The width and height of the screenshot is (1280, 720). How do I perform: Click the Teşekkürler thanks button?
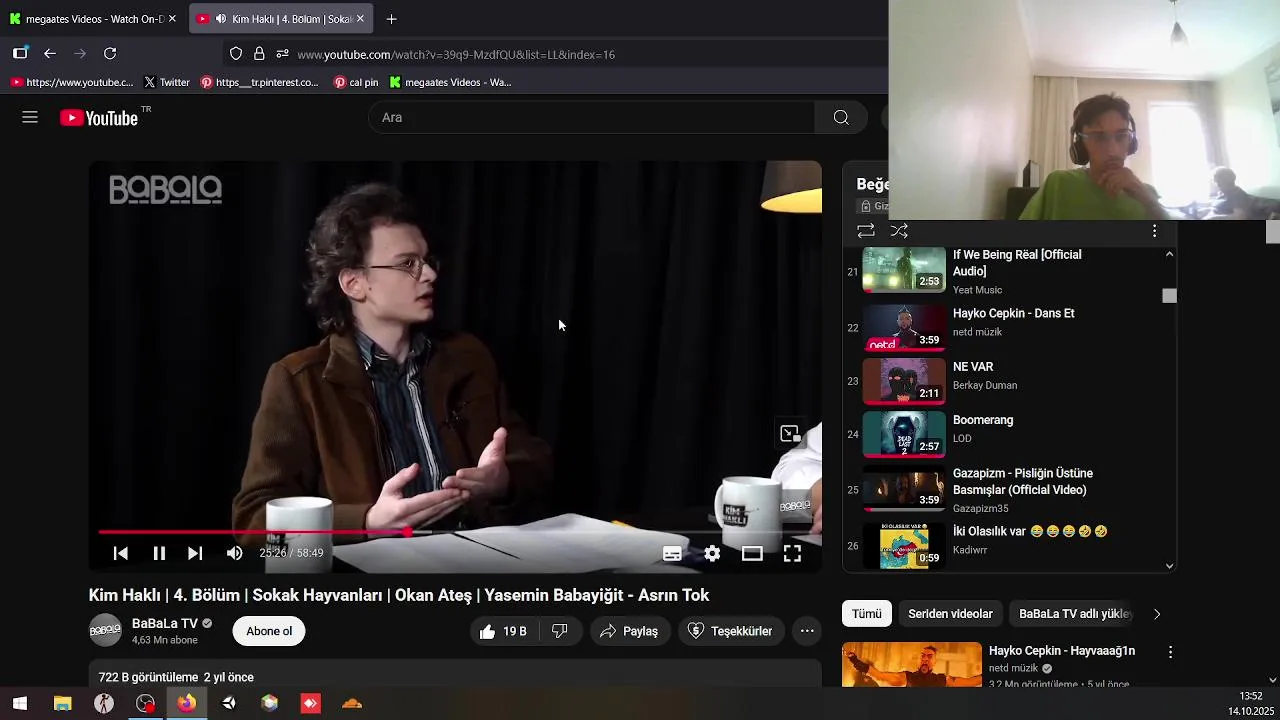coord(730,631)
